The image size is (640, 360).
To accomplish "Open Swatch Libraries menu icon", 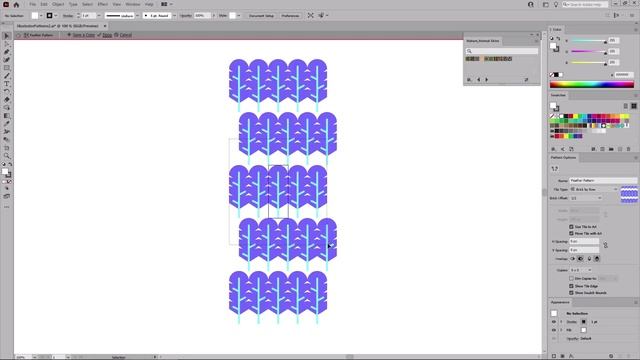I will (553, 149).
